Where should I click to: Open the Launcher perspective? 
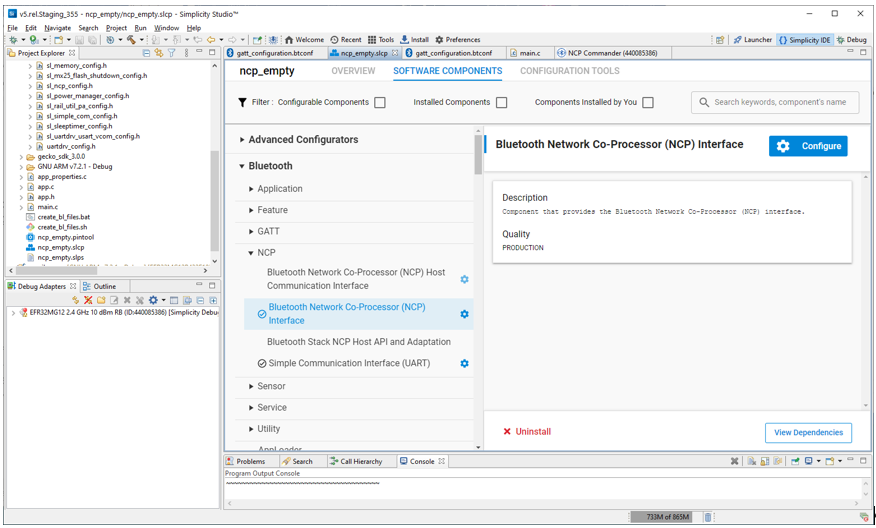tap(752, 40)
